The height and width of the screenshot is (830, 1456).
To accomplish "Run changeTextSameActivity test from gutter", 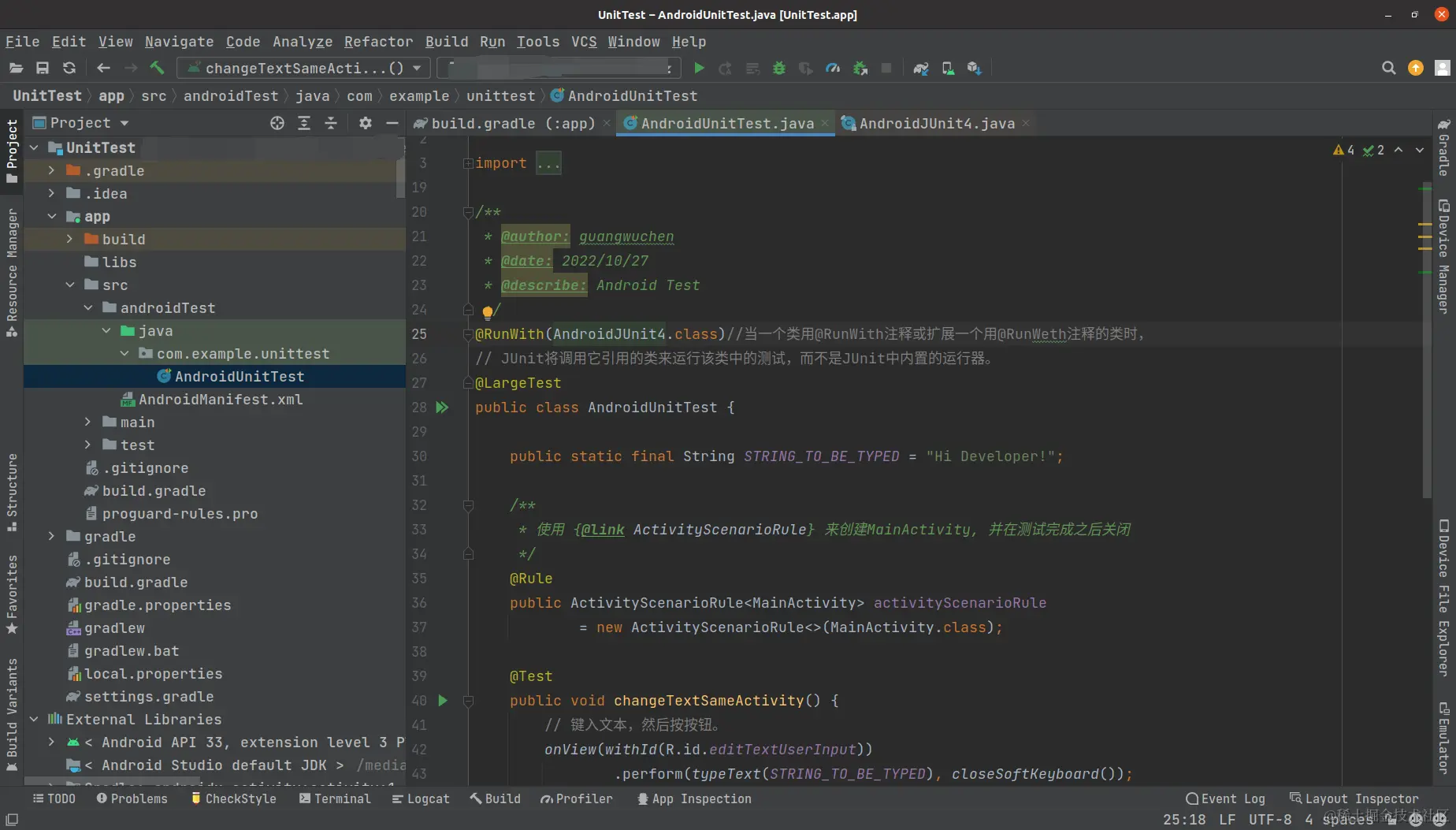I will click(x=443, y=700).
